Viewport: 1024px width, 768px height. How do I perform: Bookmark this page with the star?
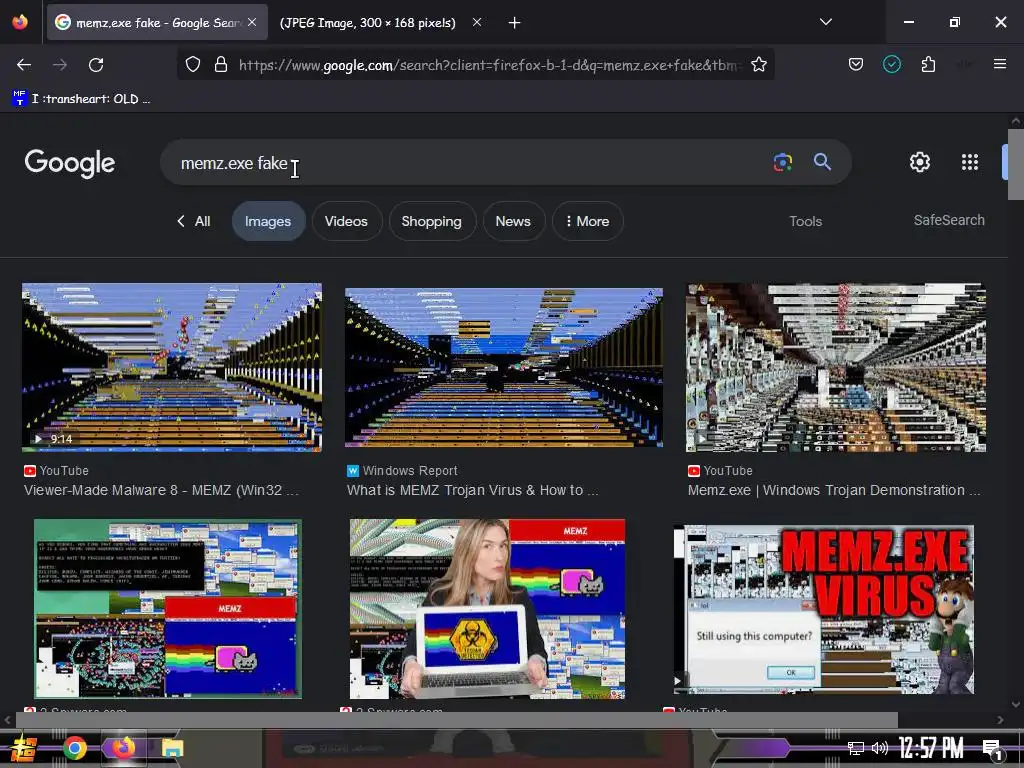coord(758,65)
